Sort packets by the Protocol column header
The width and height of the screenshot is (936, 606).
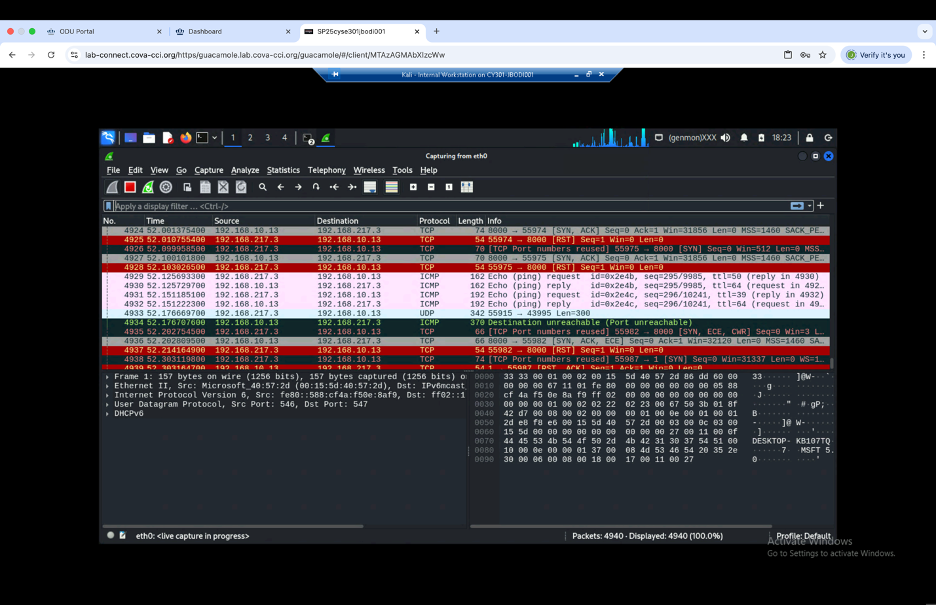coord(434,221)
